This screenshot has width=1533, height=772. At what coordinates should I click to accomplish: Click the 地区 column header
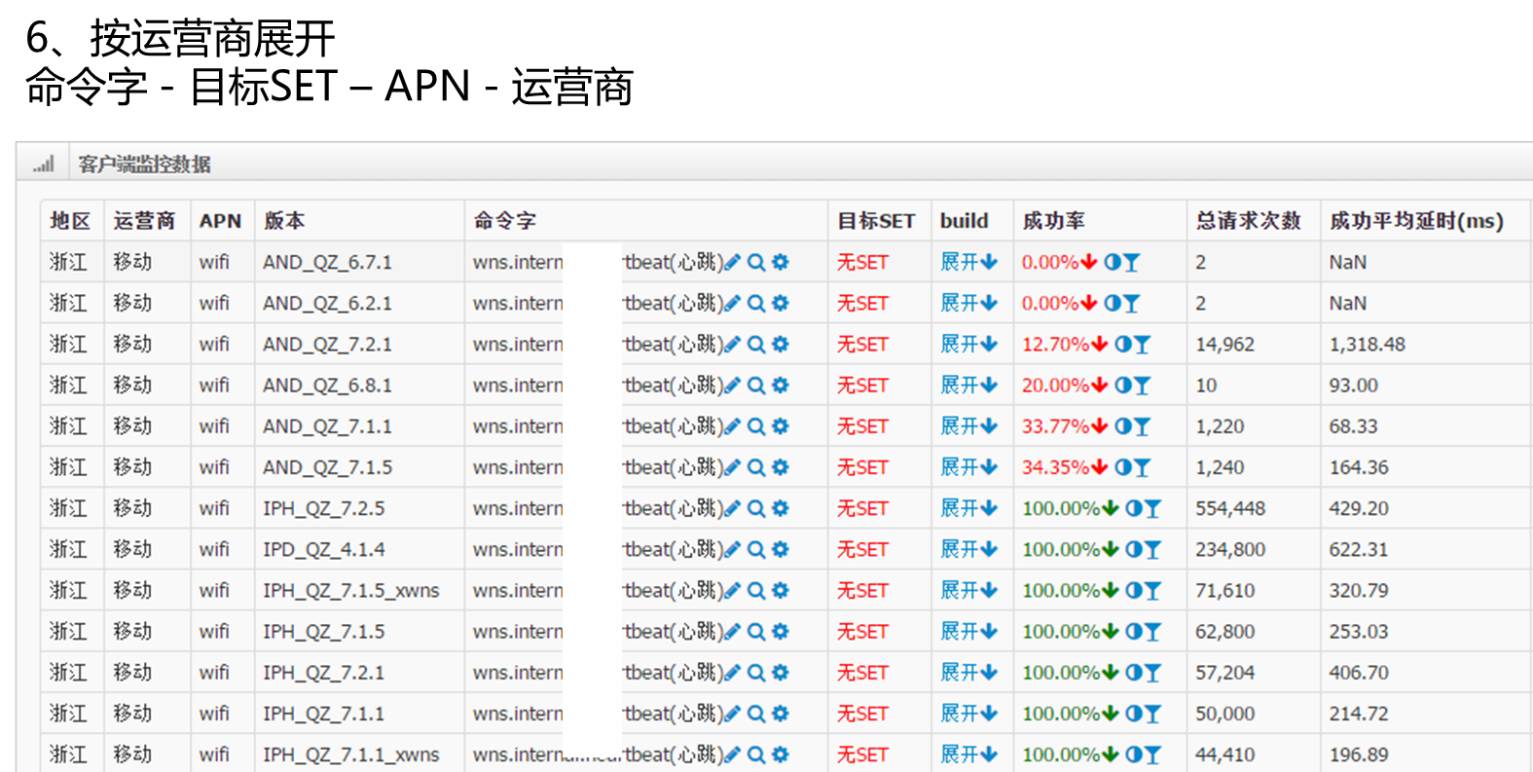69,221
